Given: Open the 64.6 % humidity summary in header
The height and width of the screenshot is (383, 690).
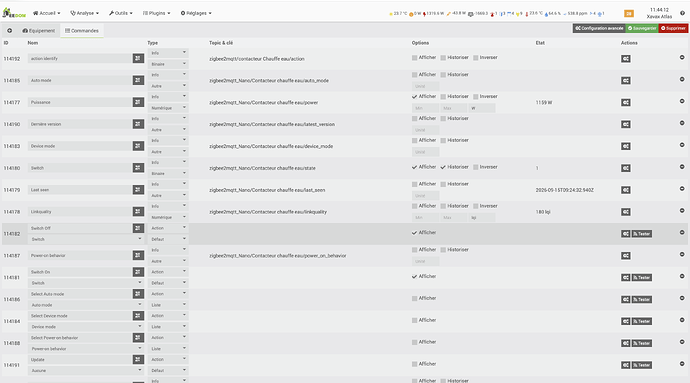Looking at the screenshot, I should (x=553, y=14).
